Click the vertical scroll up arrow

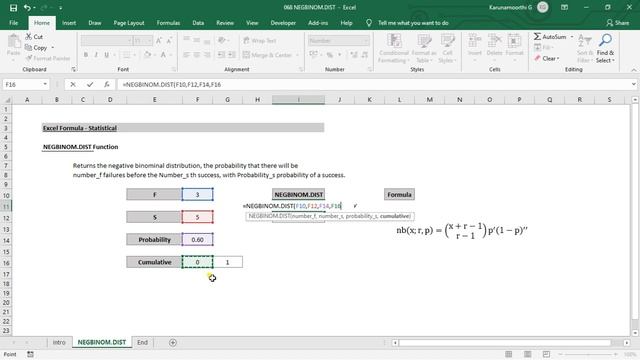pos(635,100)
